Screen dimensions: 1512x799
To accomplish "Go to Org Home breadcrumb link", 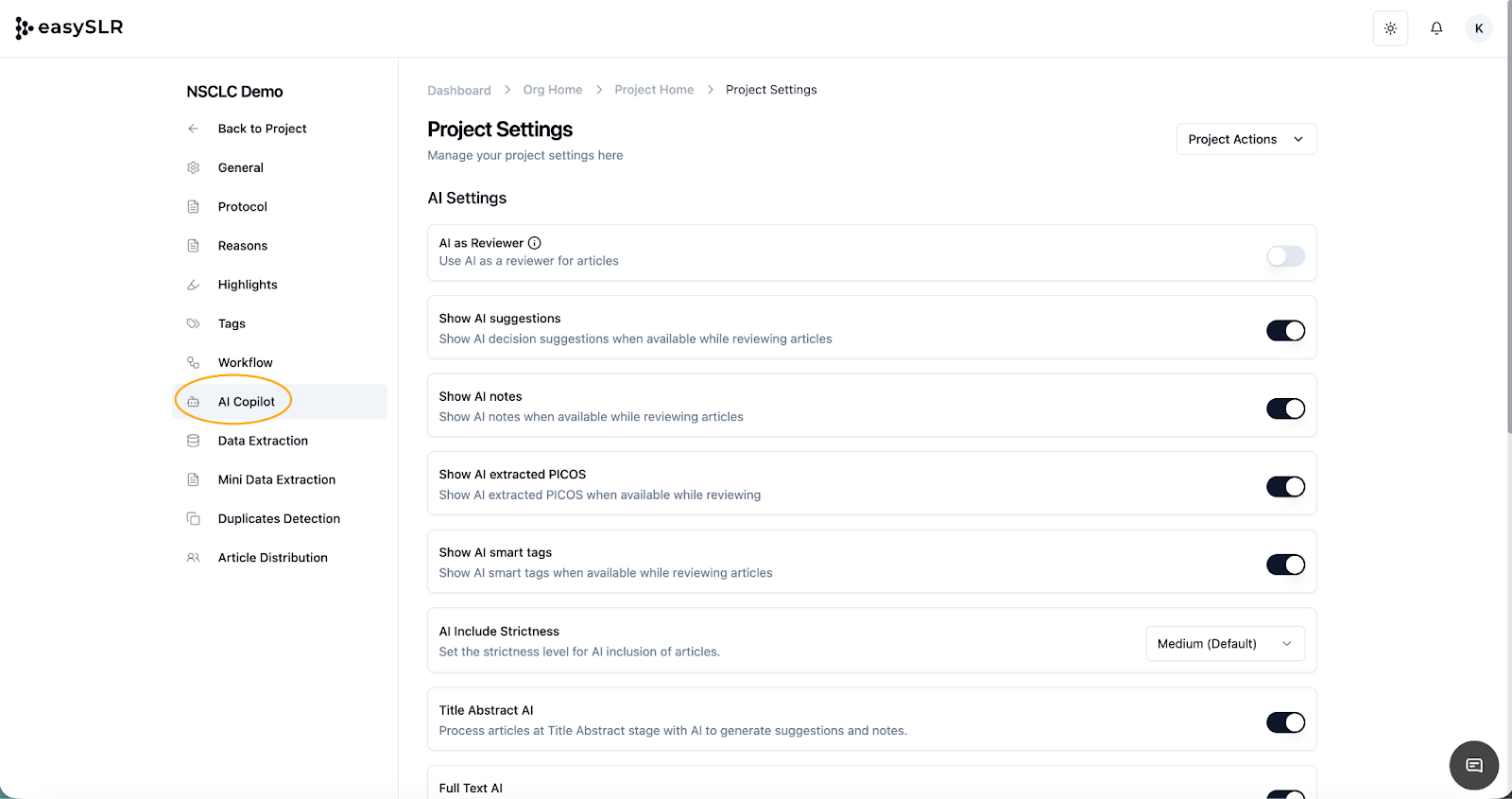I will tap(553, 90).
